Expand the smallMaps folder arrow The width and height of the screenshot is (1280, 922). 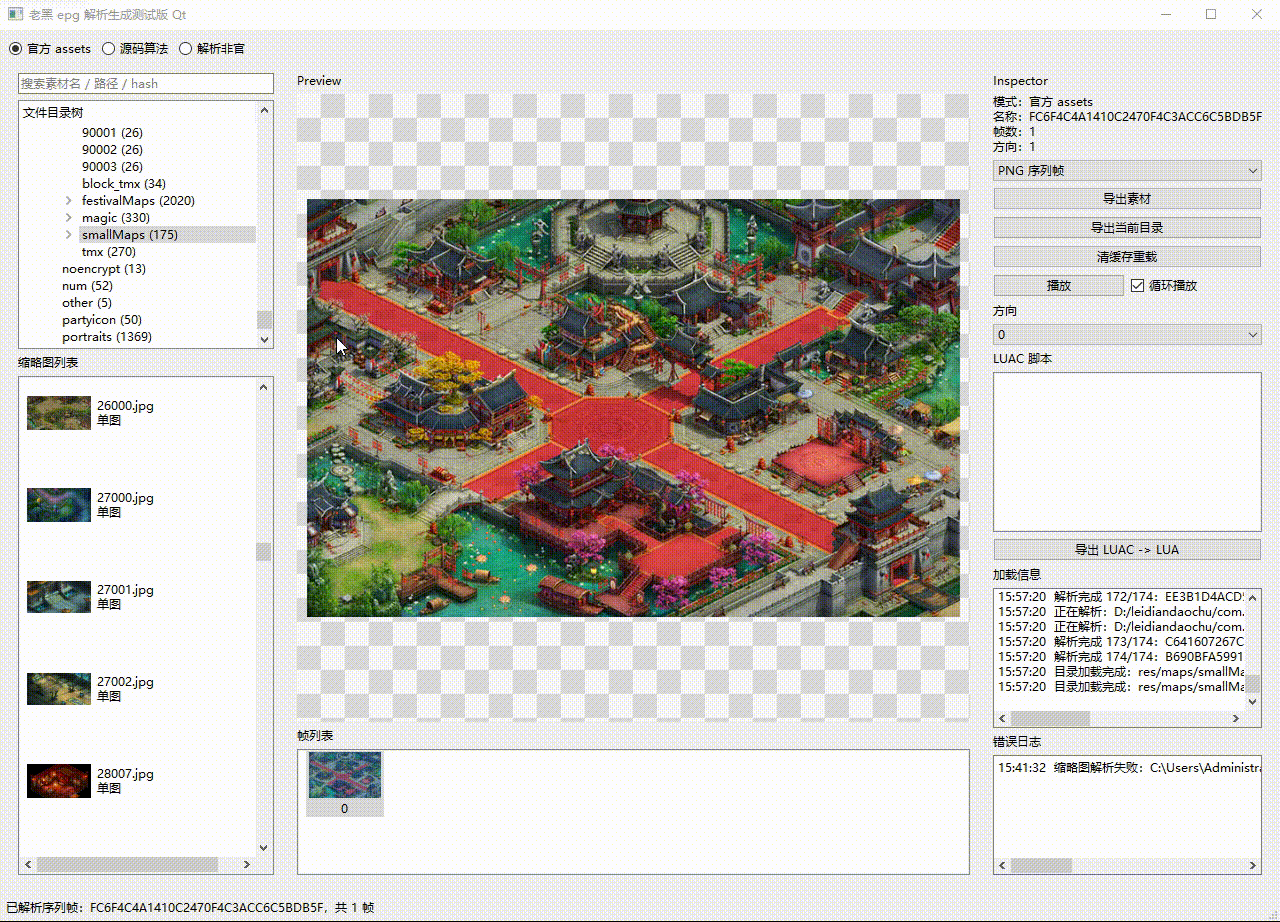tap(68, 235)
